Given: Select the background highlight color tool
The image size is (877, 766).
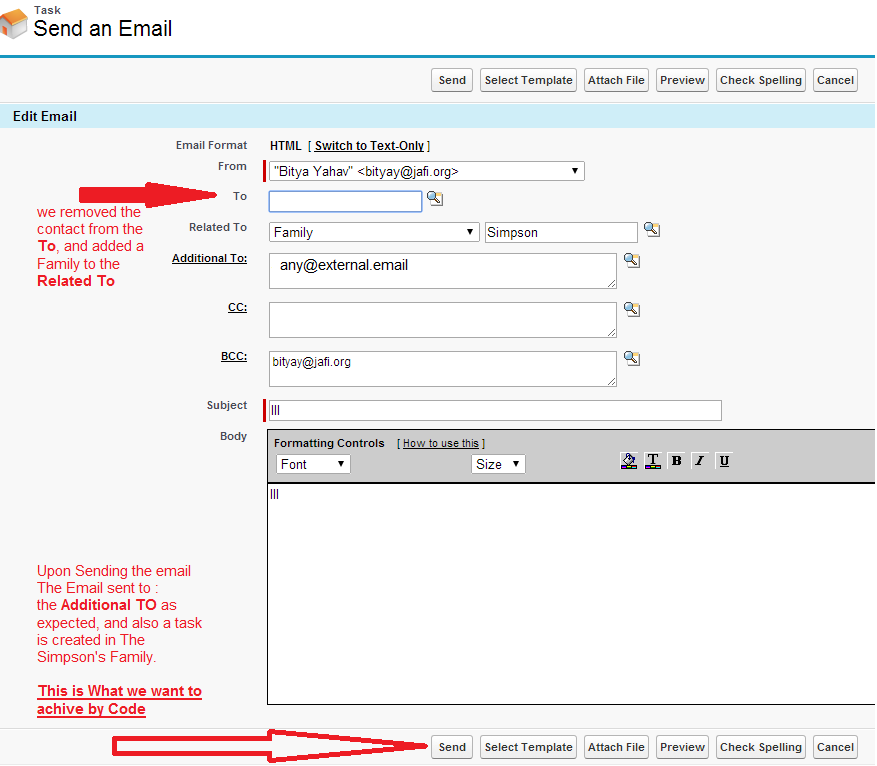Looking at the screenshot, I should click(x=629, y=461).
